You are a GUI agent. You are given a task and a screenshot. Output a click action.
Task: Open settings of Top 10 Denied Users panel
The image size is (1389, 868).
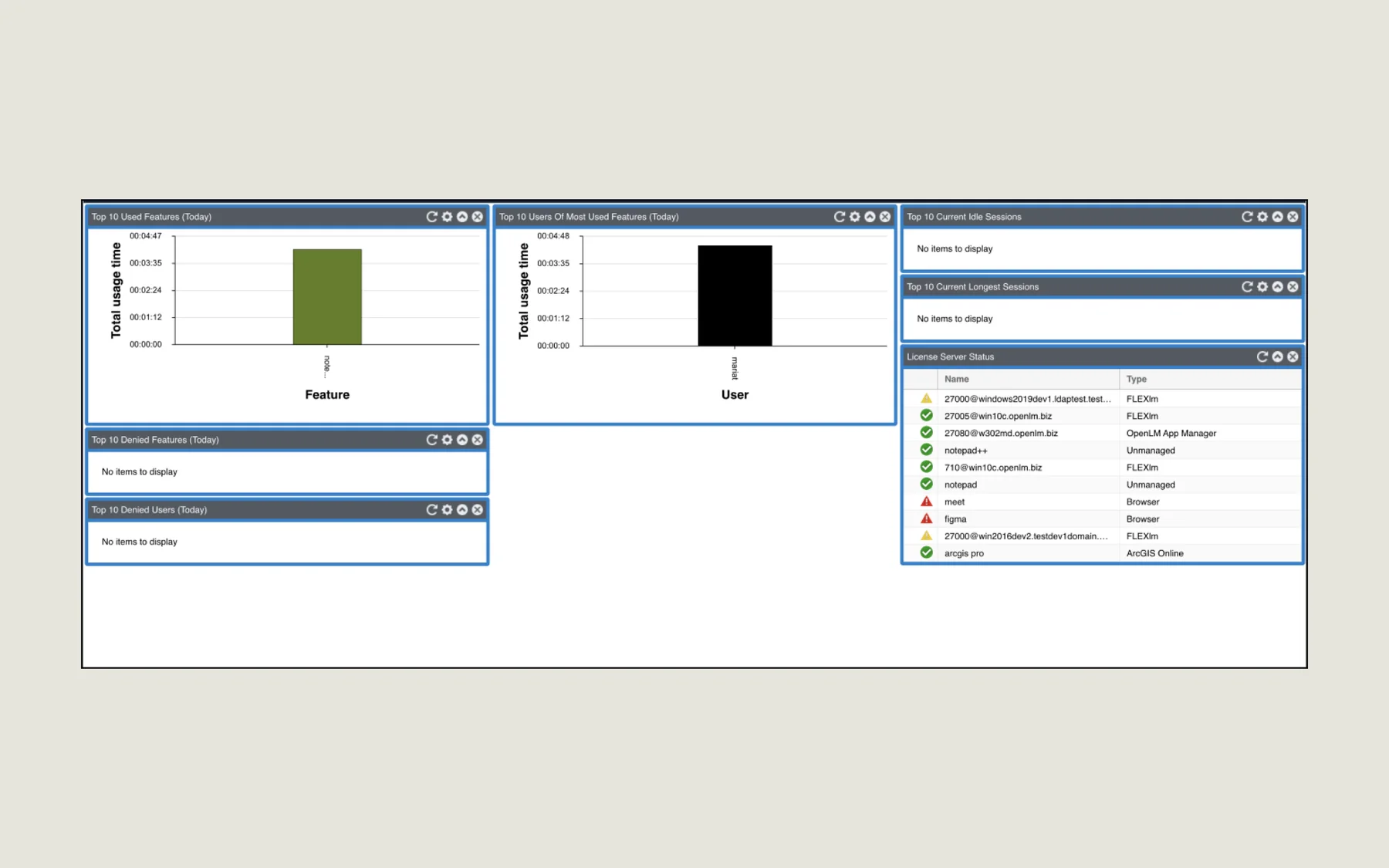[x=447, y=510]
